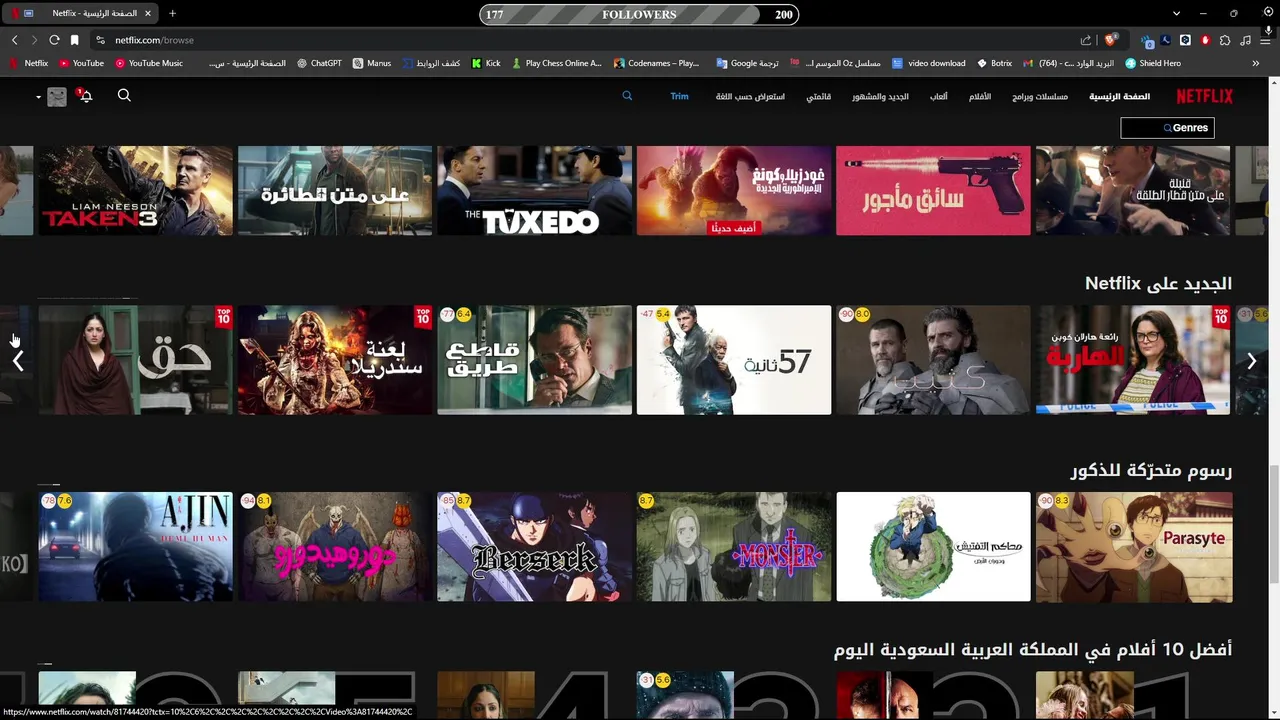Open the Netflix bookmark in the bookmarks bar
Image resolution: width=1280 pixels, height=720 pixels.
pos(28,63)
